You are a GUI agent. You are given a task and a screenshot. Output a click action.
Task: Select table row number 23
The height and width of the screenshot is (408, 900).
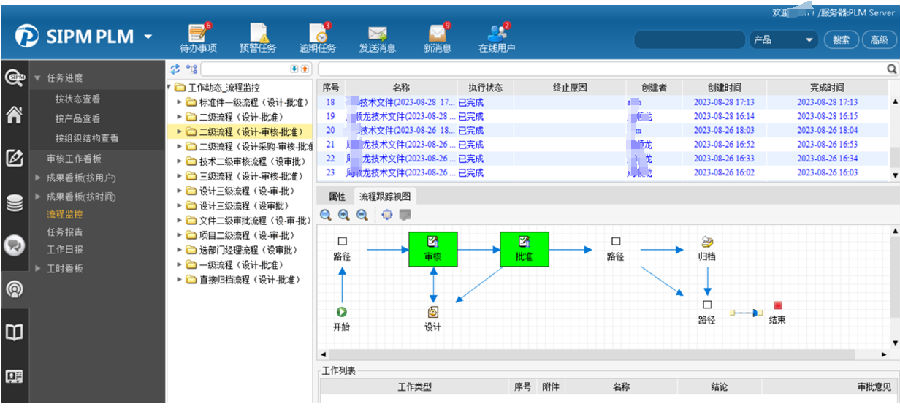point(603,172)
